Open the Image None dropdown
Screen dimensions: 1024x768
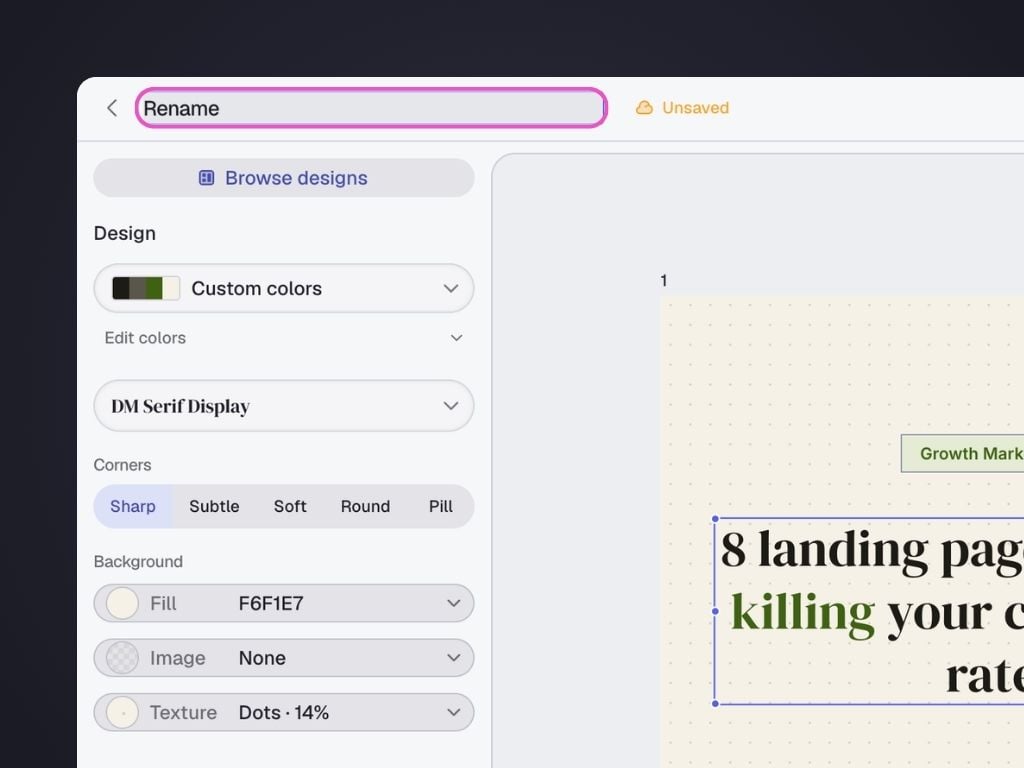(x=283, y=658)
